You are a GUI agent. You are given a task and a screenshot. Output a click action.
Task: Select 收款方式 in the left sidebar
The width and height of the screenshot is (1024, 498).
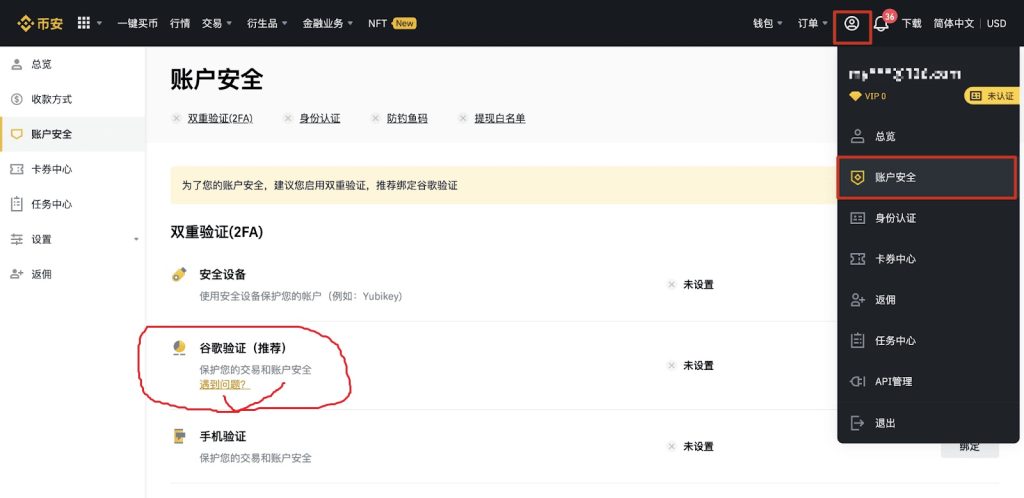pyautogui.click(x=51, y=99)
